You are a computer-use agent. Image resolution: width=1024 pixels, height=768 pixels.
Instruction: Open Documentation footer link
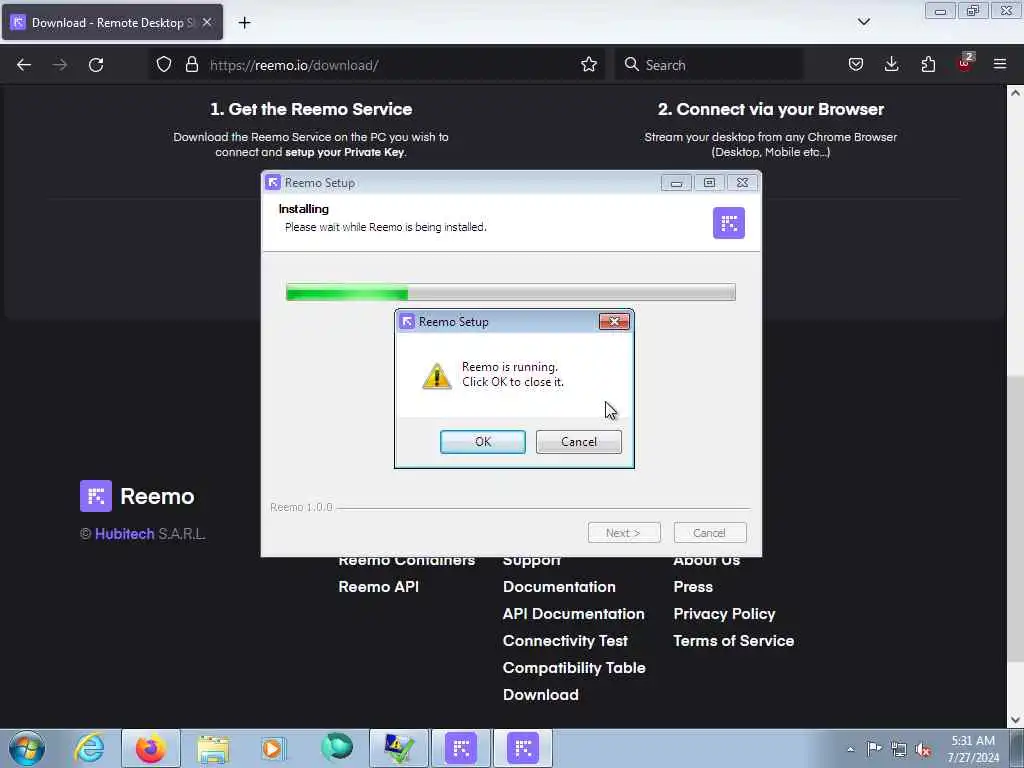[x=559, y=586]
